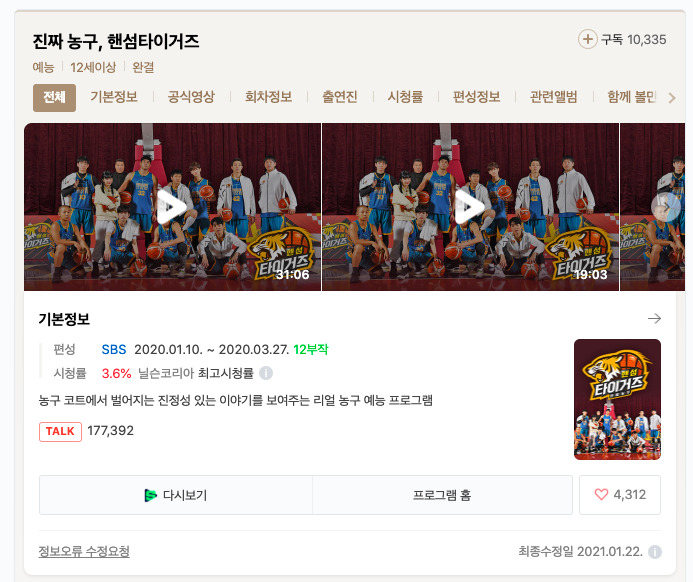Show next videos with carousel arrow
This screenshot has width=693, height=582.
(x=666, y=207)
